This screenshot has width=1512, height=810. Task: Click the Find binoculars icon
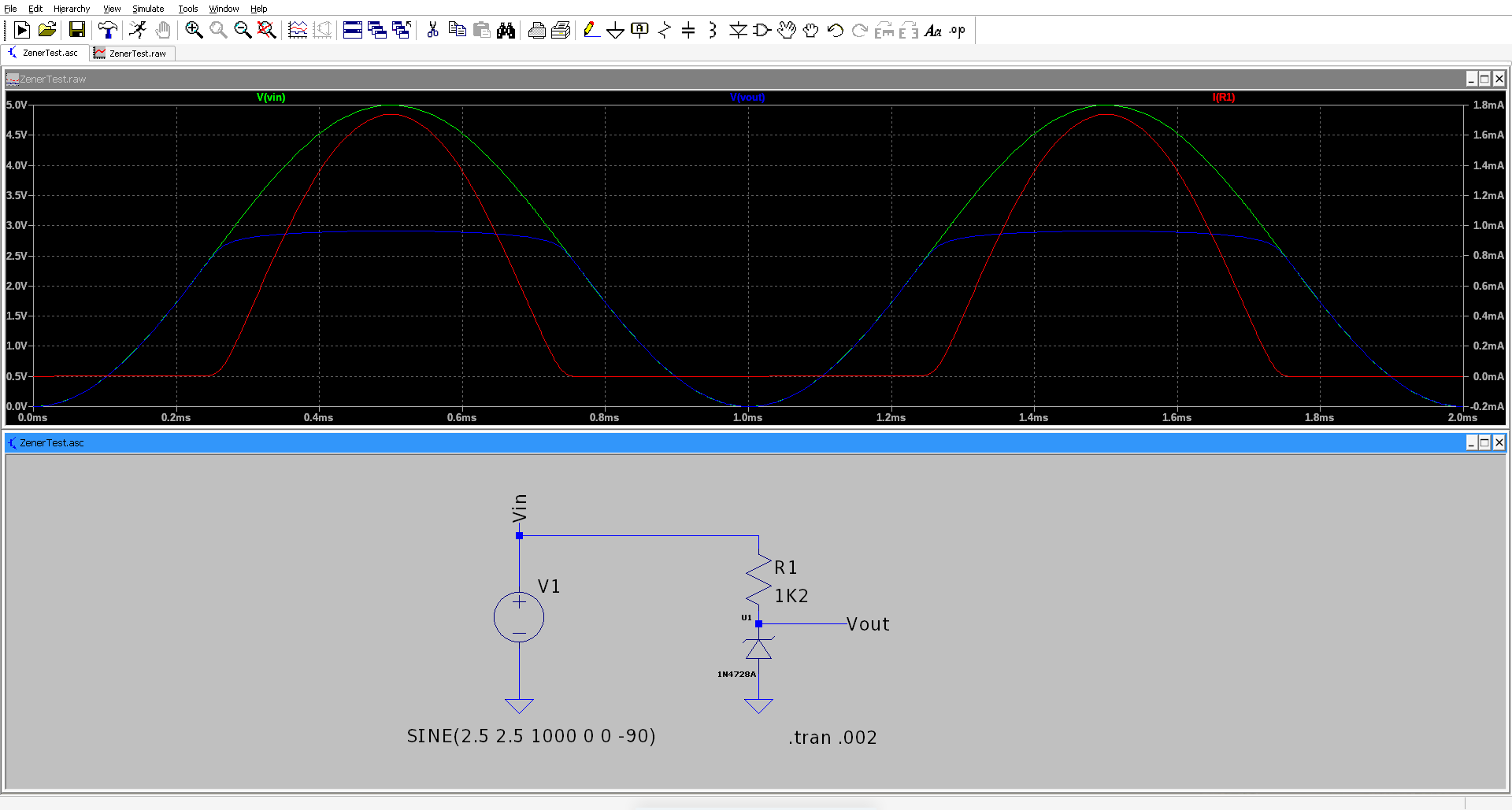pos(506,30)
